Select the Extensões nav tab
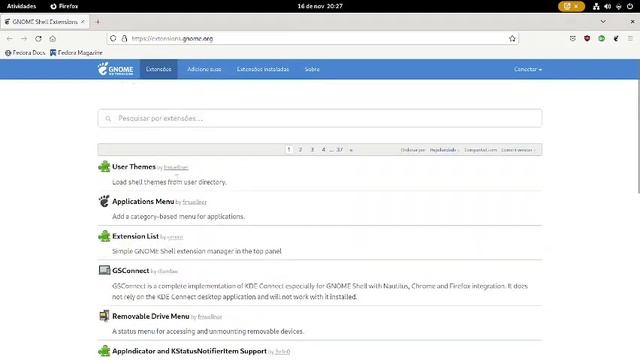The width and height of the screenshot is (640, 360). coord(159,69)
